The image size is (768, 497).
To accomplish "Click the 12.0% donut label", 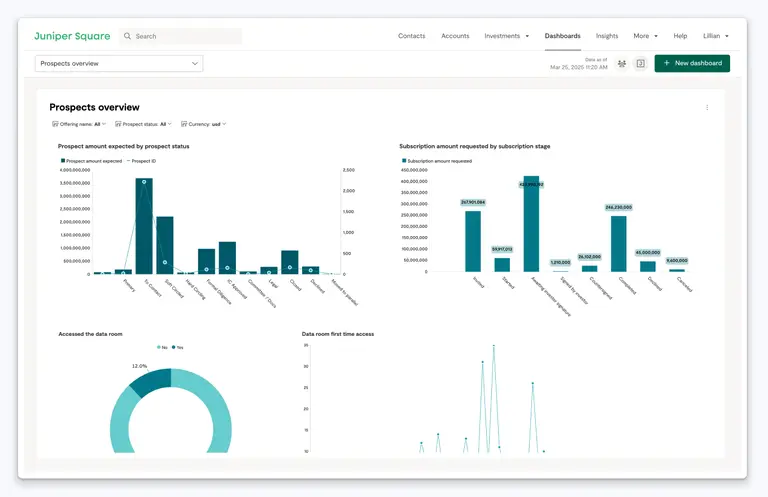I will [x=139, y=366].
